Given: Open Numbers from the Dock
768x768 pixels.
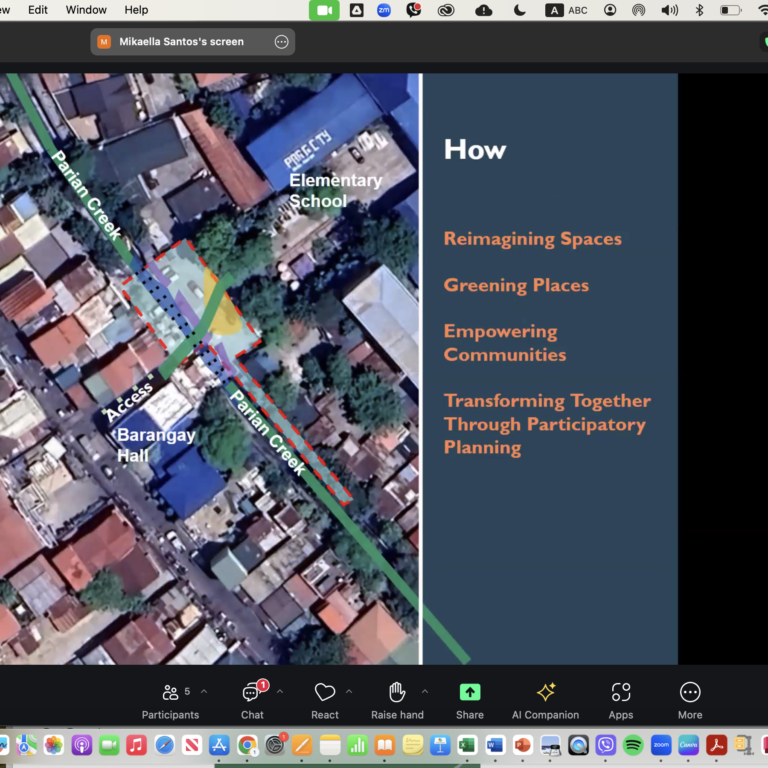Looking at the screenshot, I should click(358, 745).
